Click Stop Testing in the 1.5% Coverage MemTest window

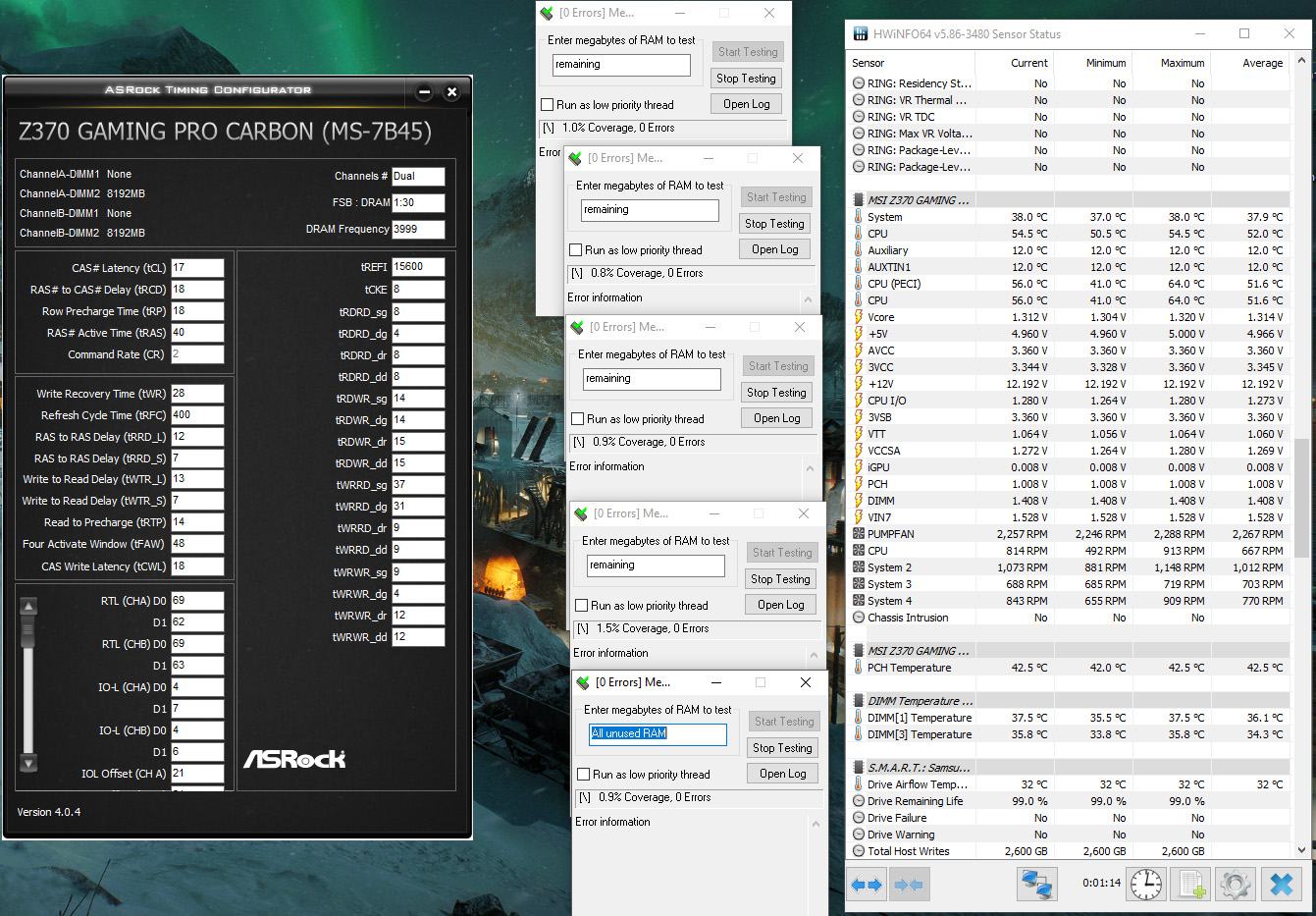(780, 579)
